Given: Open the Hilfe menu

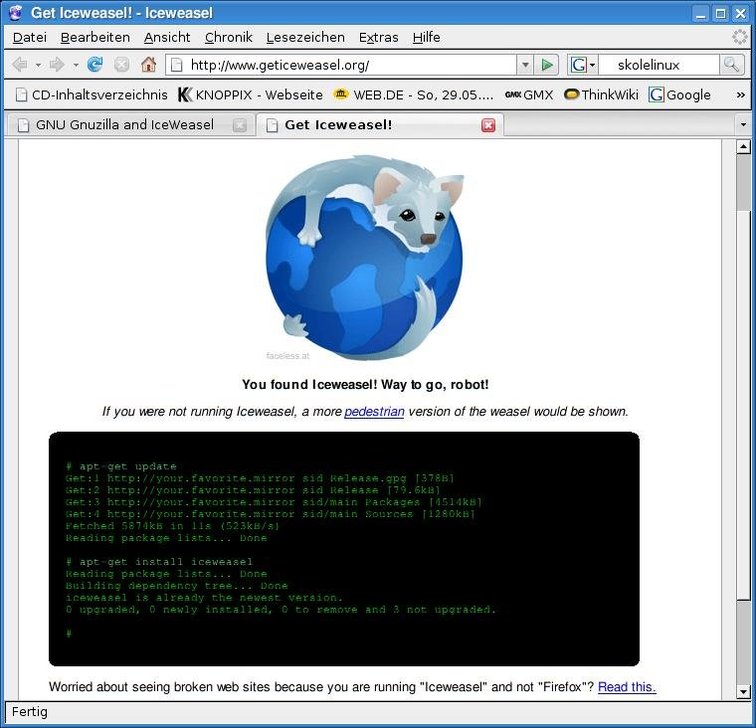Looking at the screenshot, I should click(x=426, y=37).
